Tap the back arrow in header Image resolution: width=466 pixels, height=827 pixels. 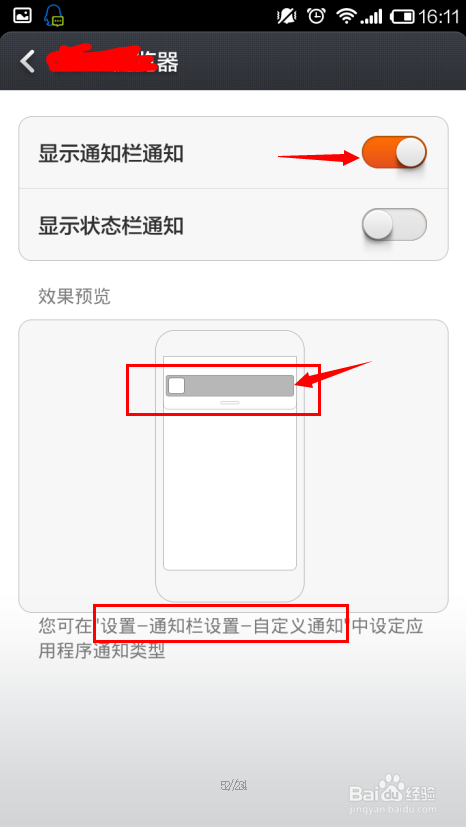(27, 62)
